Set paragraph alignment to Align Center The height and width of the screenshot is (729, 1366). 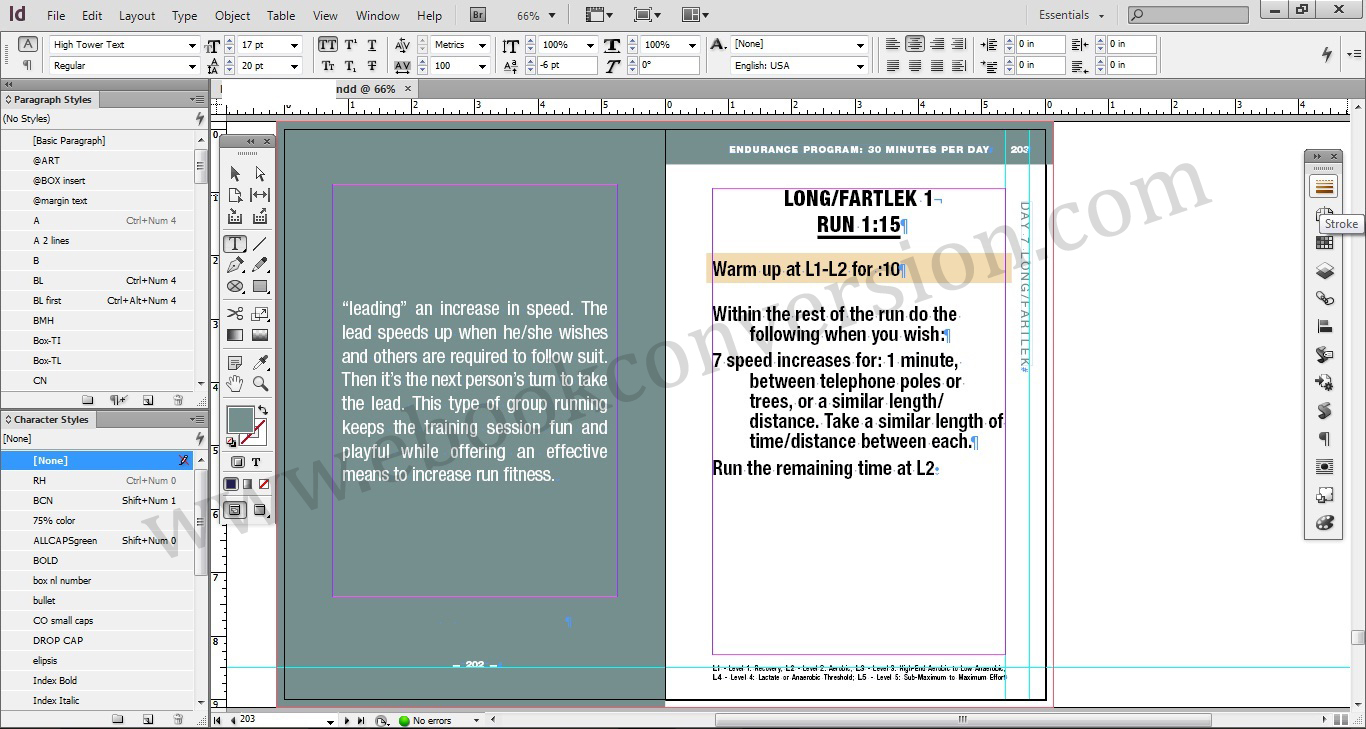[915, 45]
